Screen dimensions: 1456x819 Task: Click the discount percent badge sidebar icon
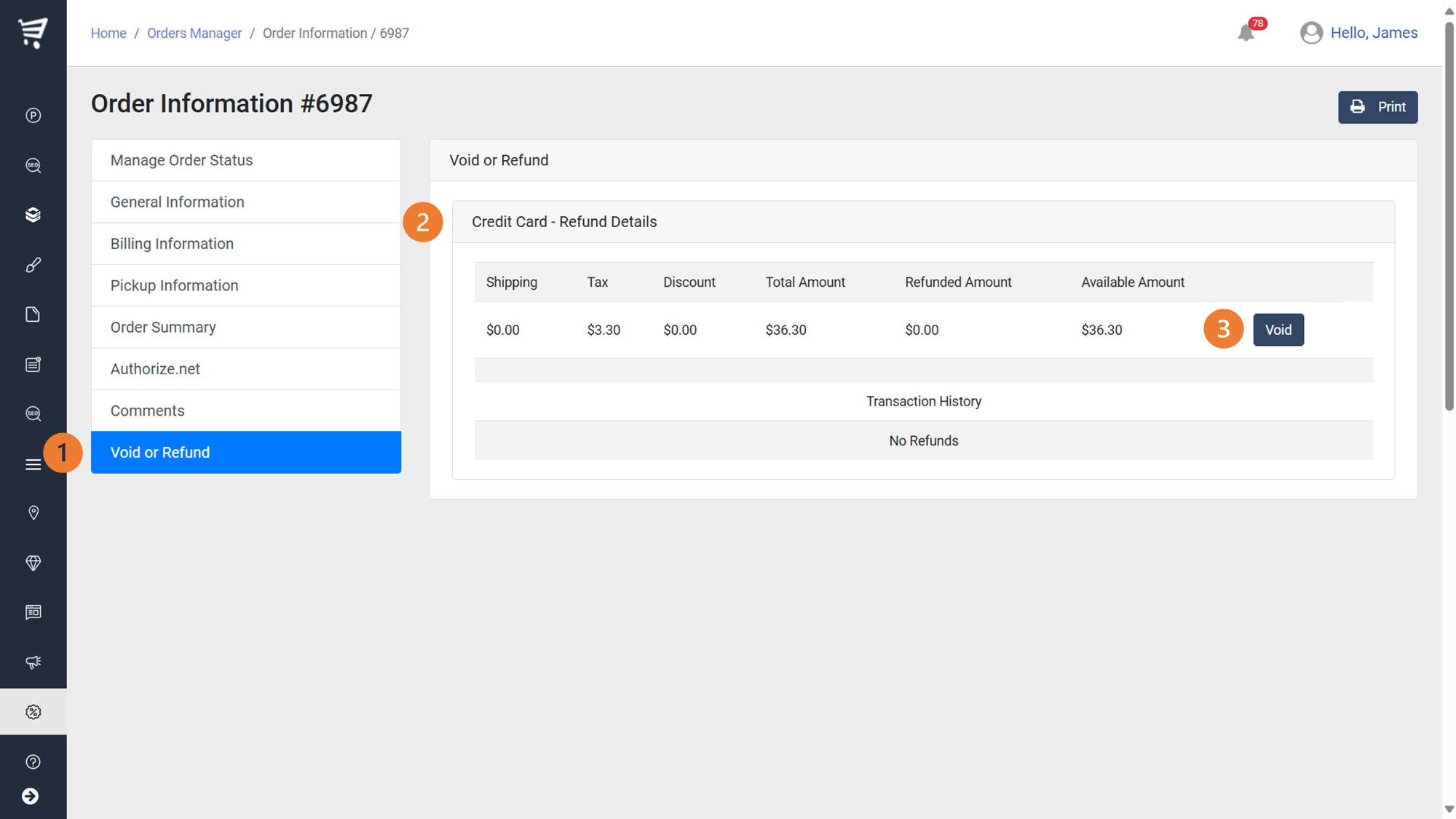(33, 712)
